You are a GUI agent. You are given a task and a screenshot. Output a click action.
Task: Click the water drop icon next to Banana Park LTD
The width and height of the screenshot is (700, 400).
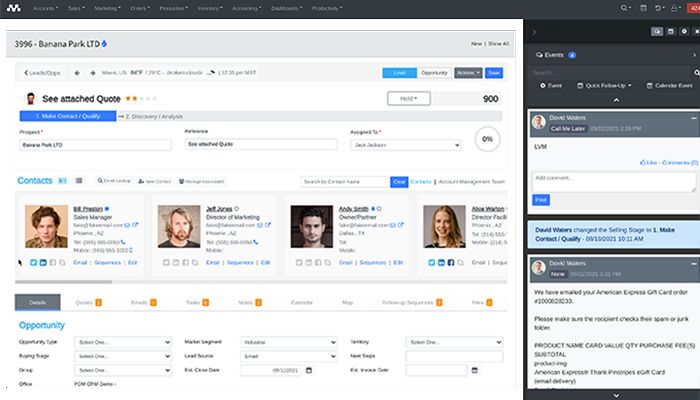coord(104,44)
